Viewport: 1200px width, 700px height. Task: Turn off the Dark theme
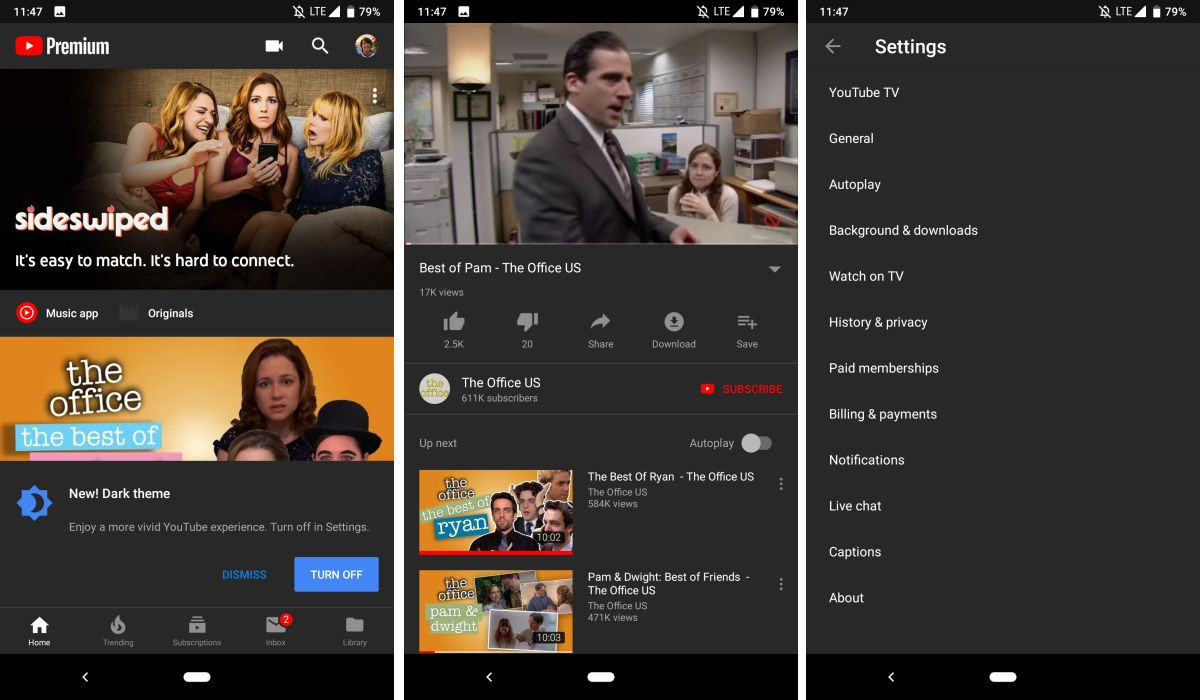[x=336, y=575]
